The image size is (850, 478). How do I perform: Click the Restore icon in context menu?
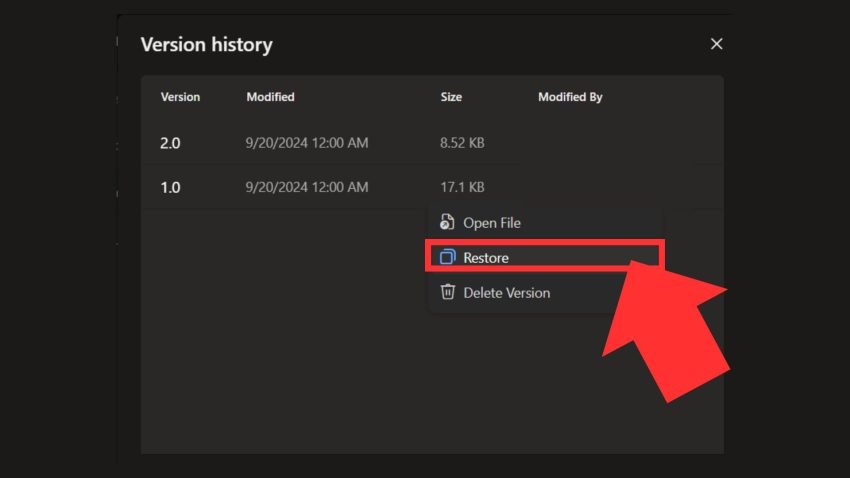tap(447, 258)
